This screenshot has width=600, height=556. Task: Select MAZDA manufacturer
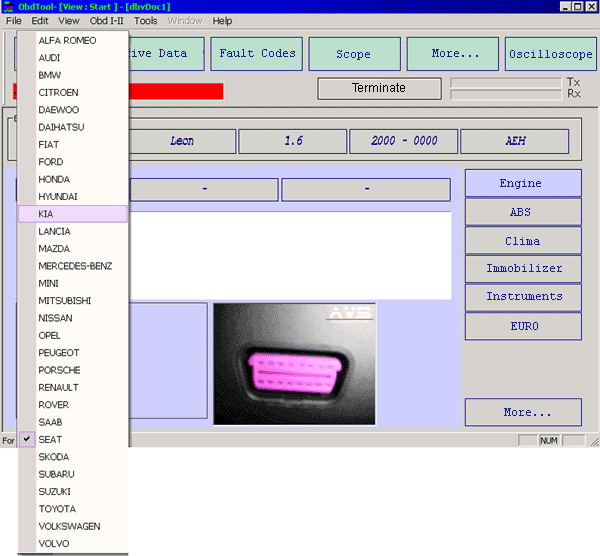pos(73,249)
